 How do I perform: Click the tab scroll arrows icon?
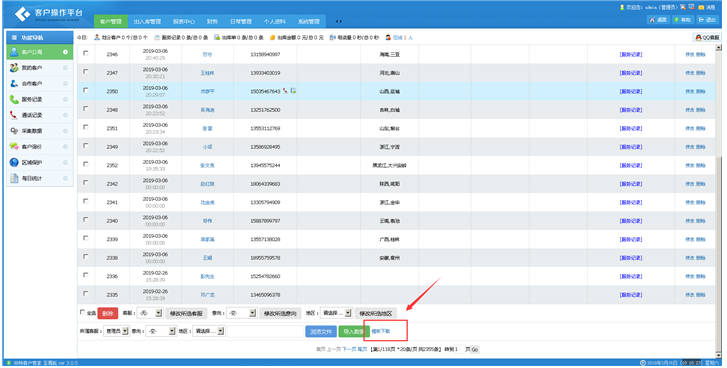339,21
